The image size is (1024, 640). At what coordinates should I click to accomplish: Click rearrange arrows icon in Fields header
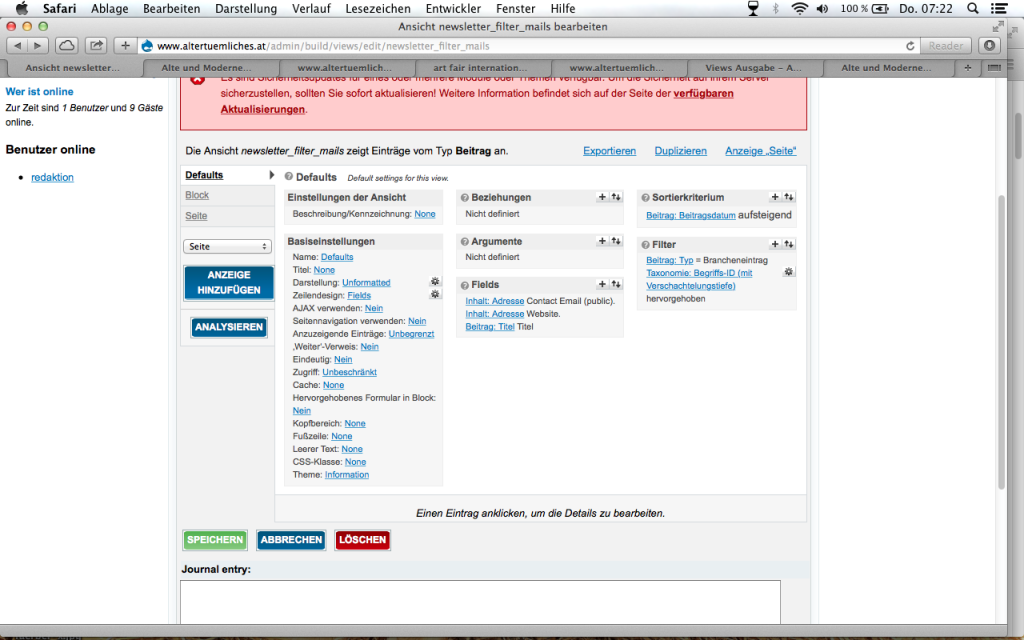coord(616,285)
